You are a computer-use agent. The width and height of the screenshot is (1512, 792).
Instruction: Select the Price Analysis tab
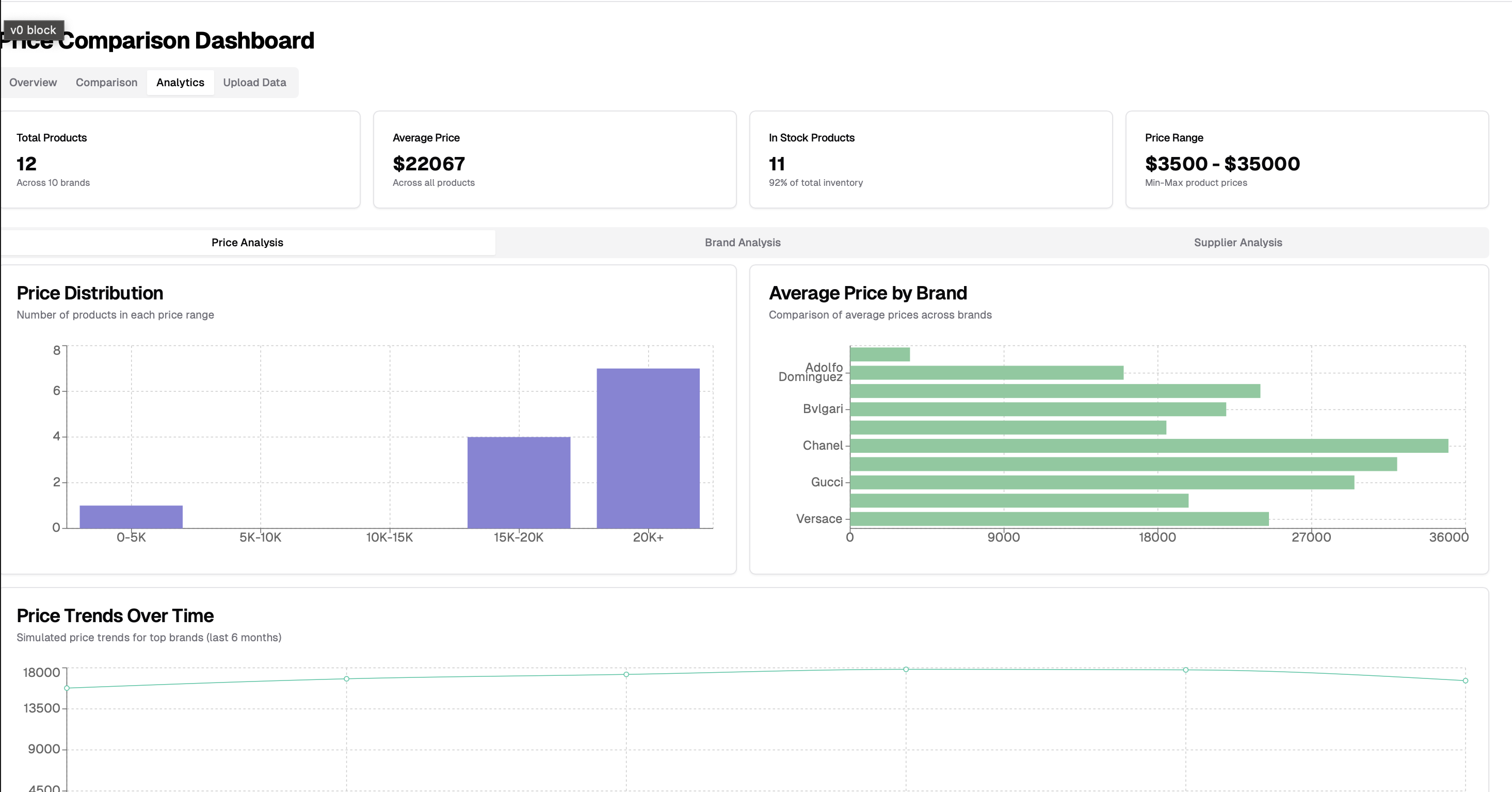247,242
